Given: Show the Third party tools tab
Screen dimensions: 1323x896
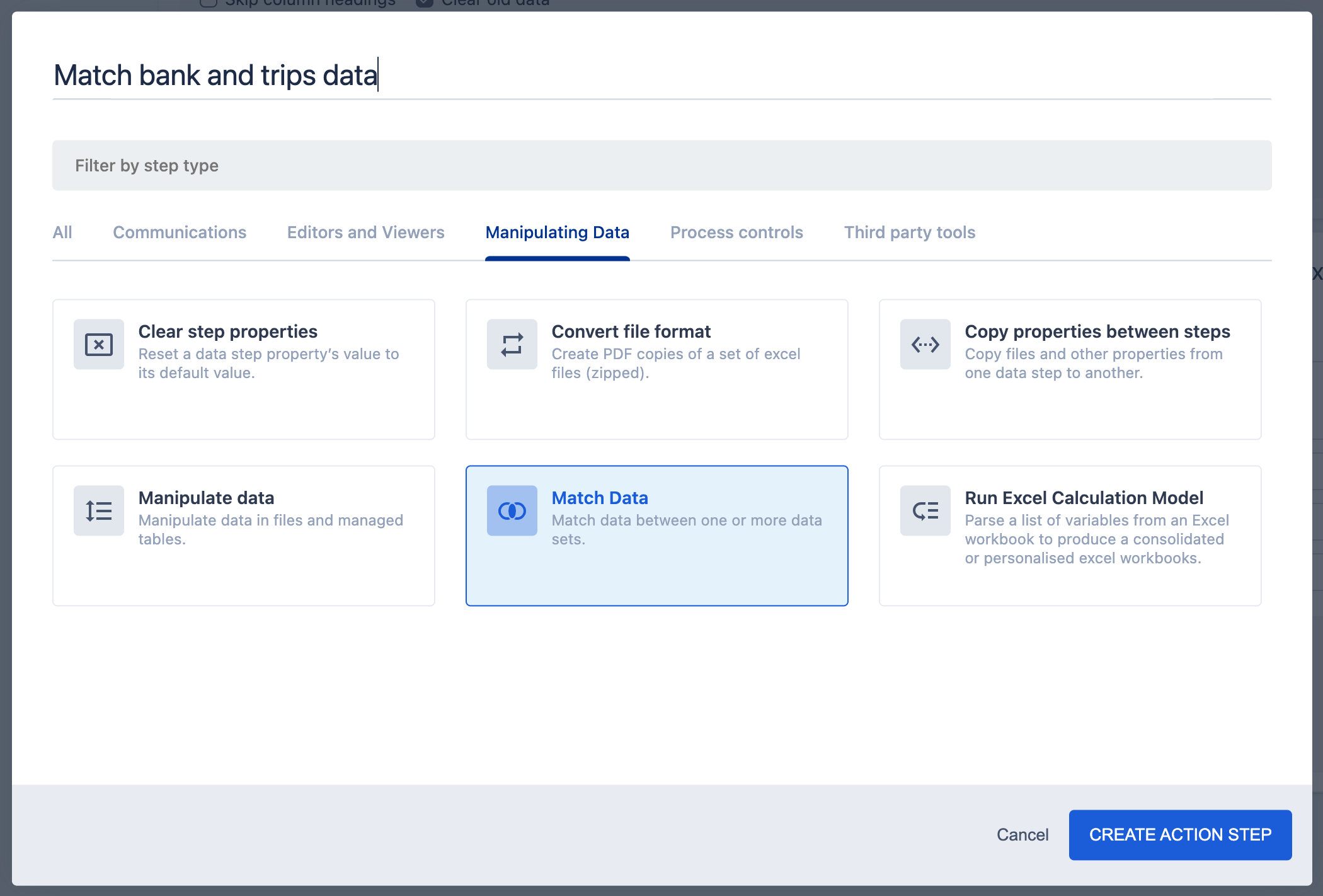Looking at the screenshot, I should 909,233.
